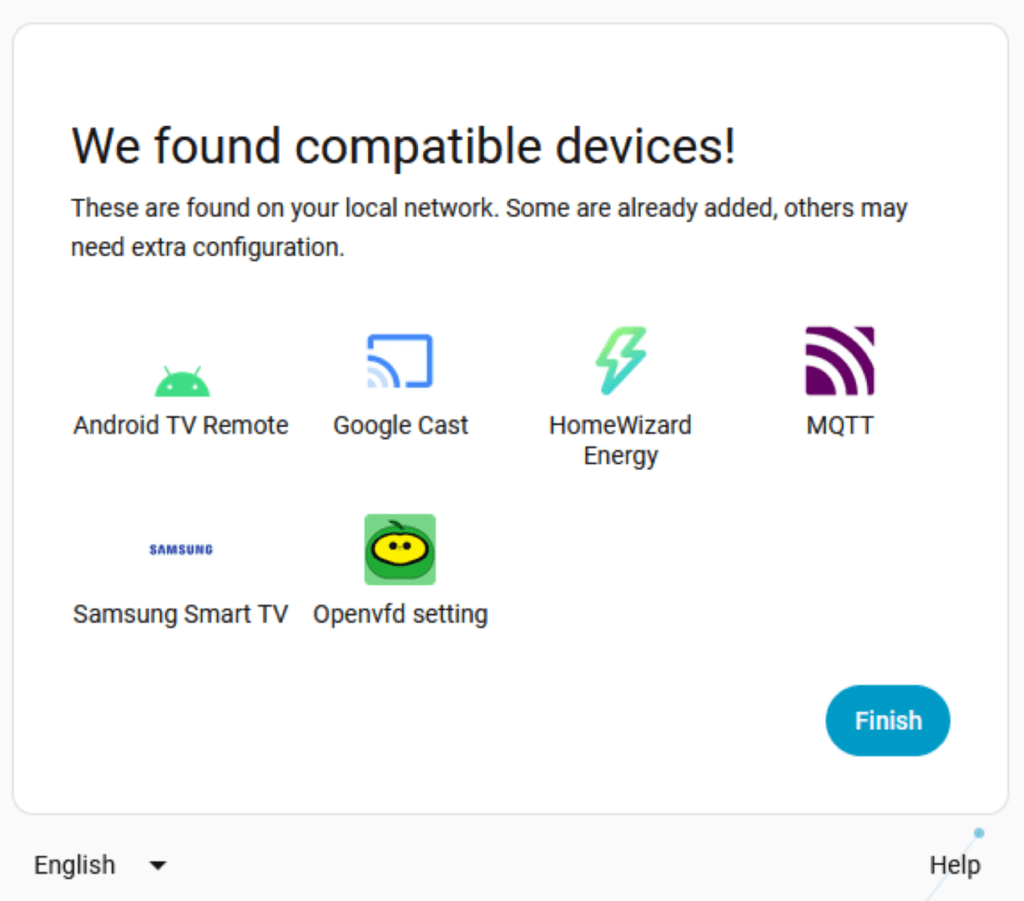Open the English language selector

pyautogui.click(x=76, y=865)
